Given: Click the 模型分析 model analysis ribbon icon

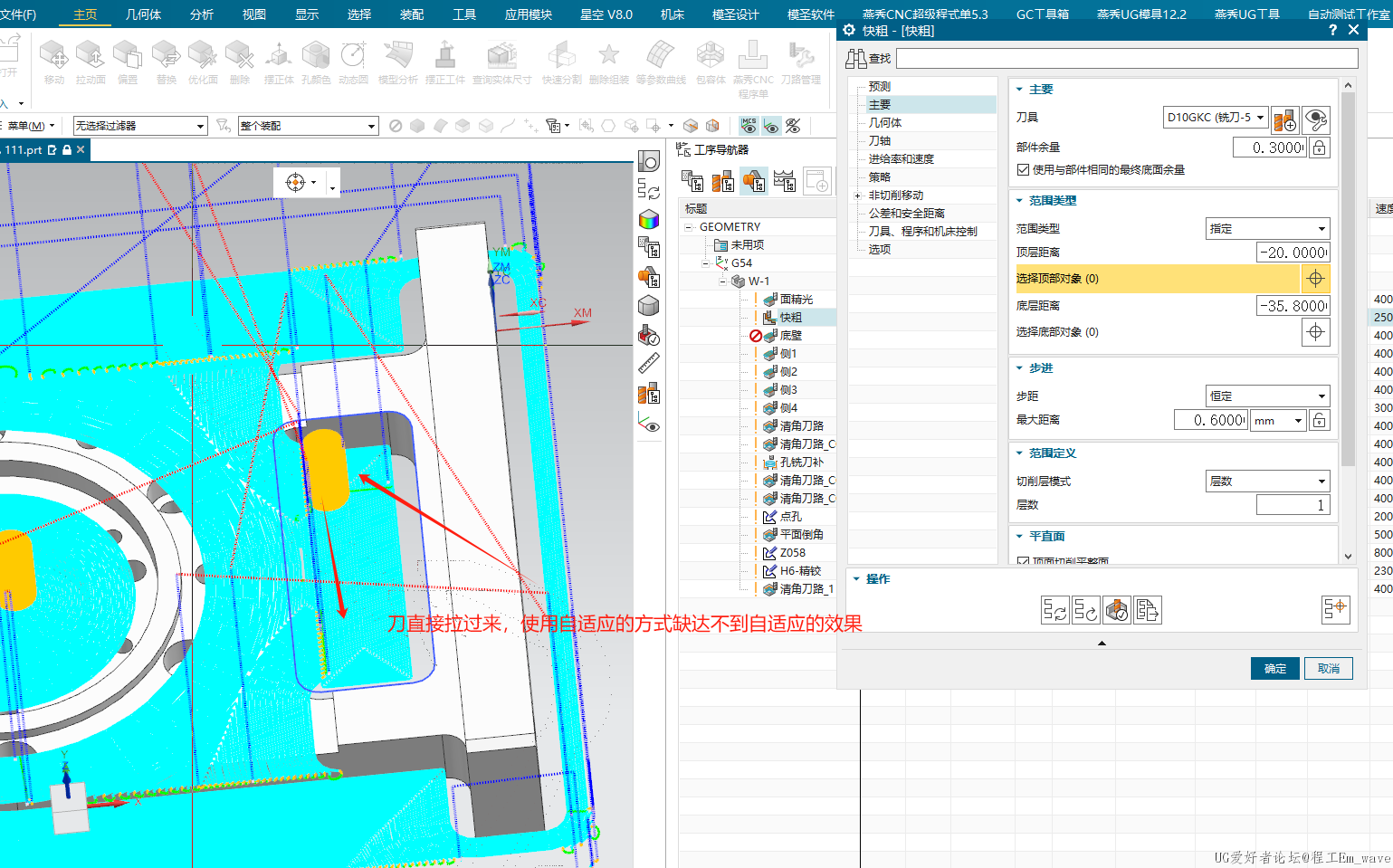Looking at the screenshot, I should (x=398, y=62).
